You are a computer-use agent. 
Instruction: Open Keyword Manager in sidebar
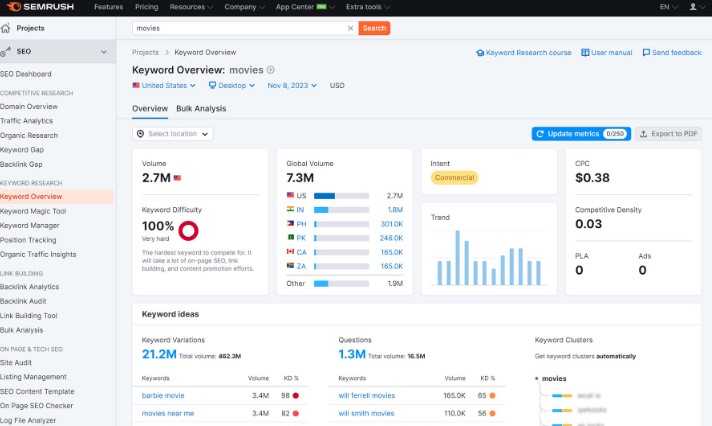(30, 225)
